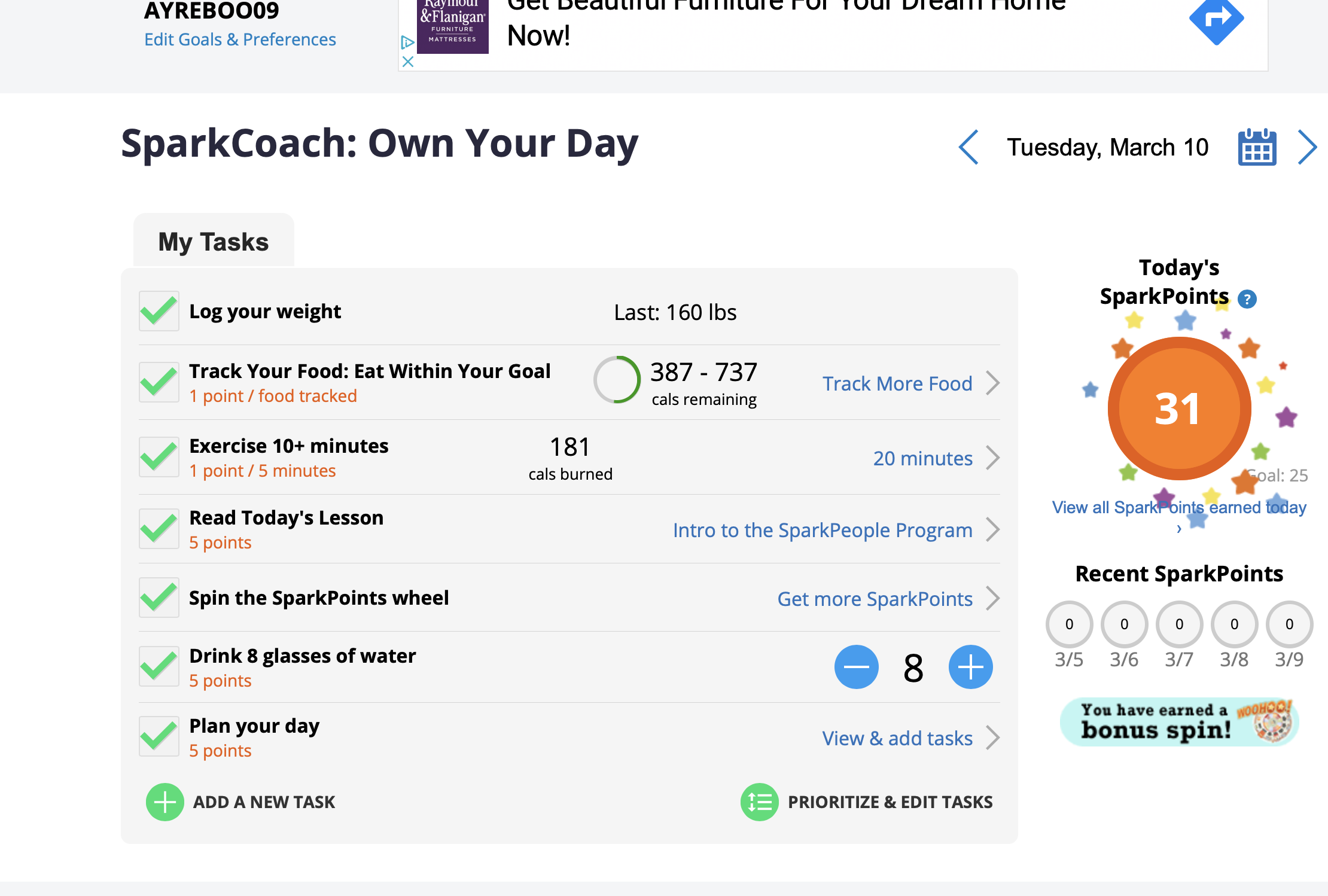The width and height of the screenshot is (1328, 896).
Task: Select the My Tasks tab
Action: tap(214, 241)
